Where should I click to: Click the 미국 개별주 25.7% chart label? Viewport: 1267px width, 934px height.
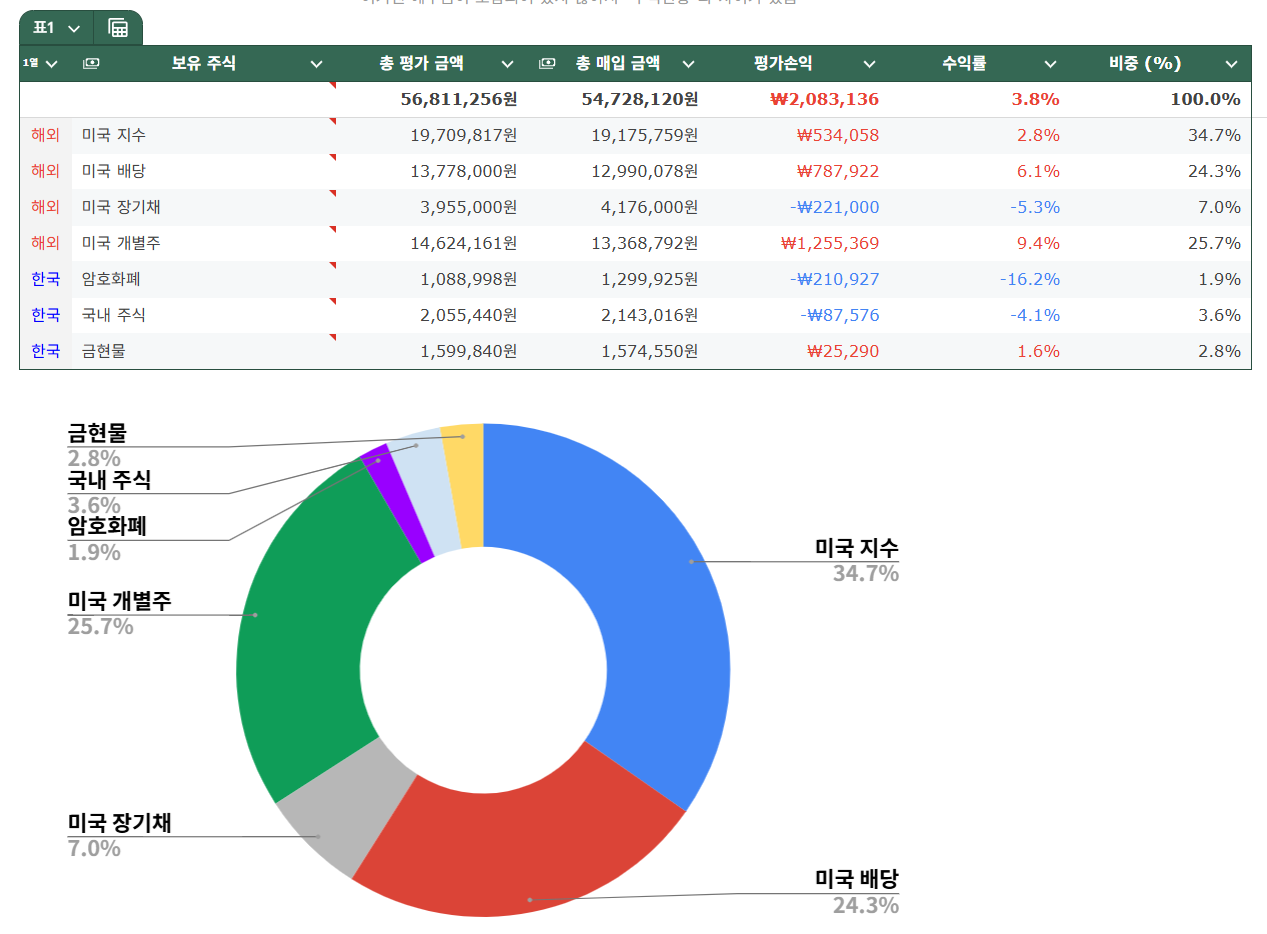click(119, 613)
